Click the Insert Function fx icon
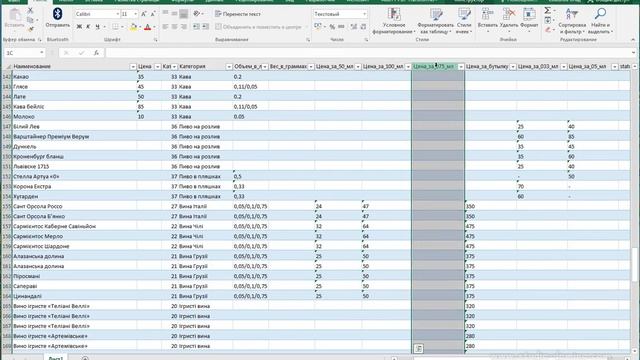Viewport: 640px width, 360px height. point(96,53)
